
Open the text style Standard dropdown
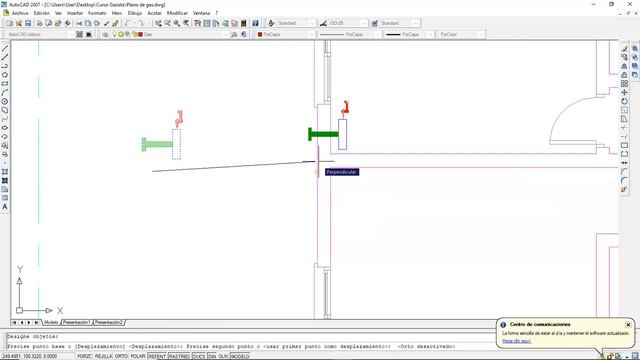(x=296, y=23)
